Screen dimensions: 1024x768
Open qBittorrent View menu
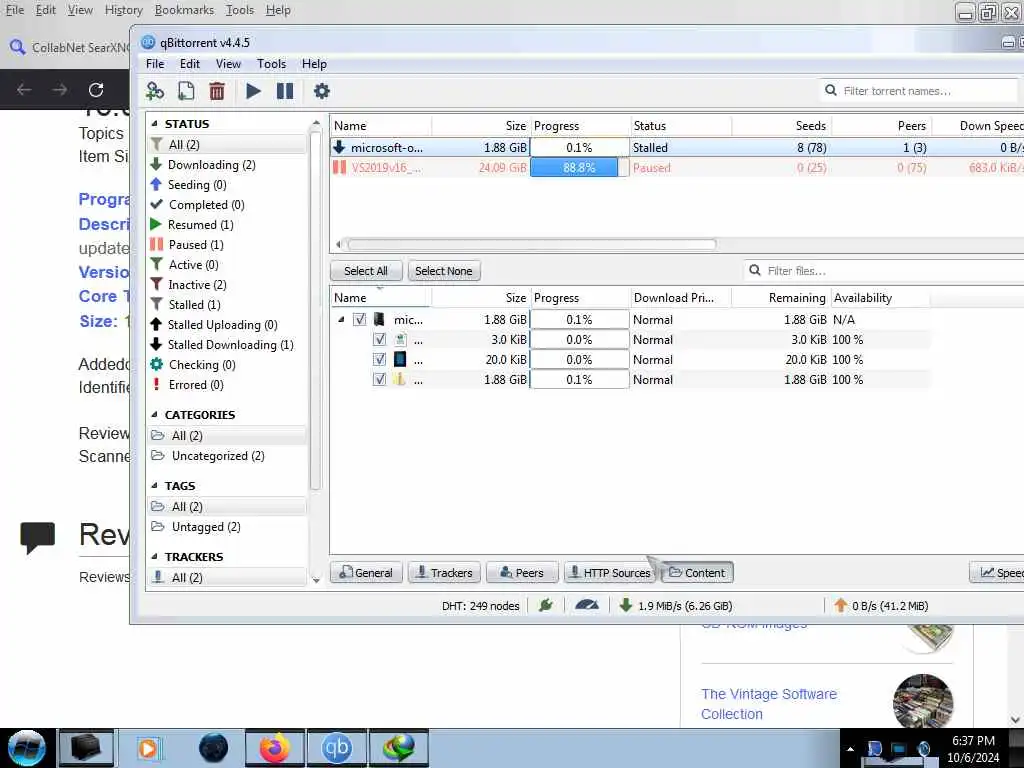(229, 64)
